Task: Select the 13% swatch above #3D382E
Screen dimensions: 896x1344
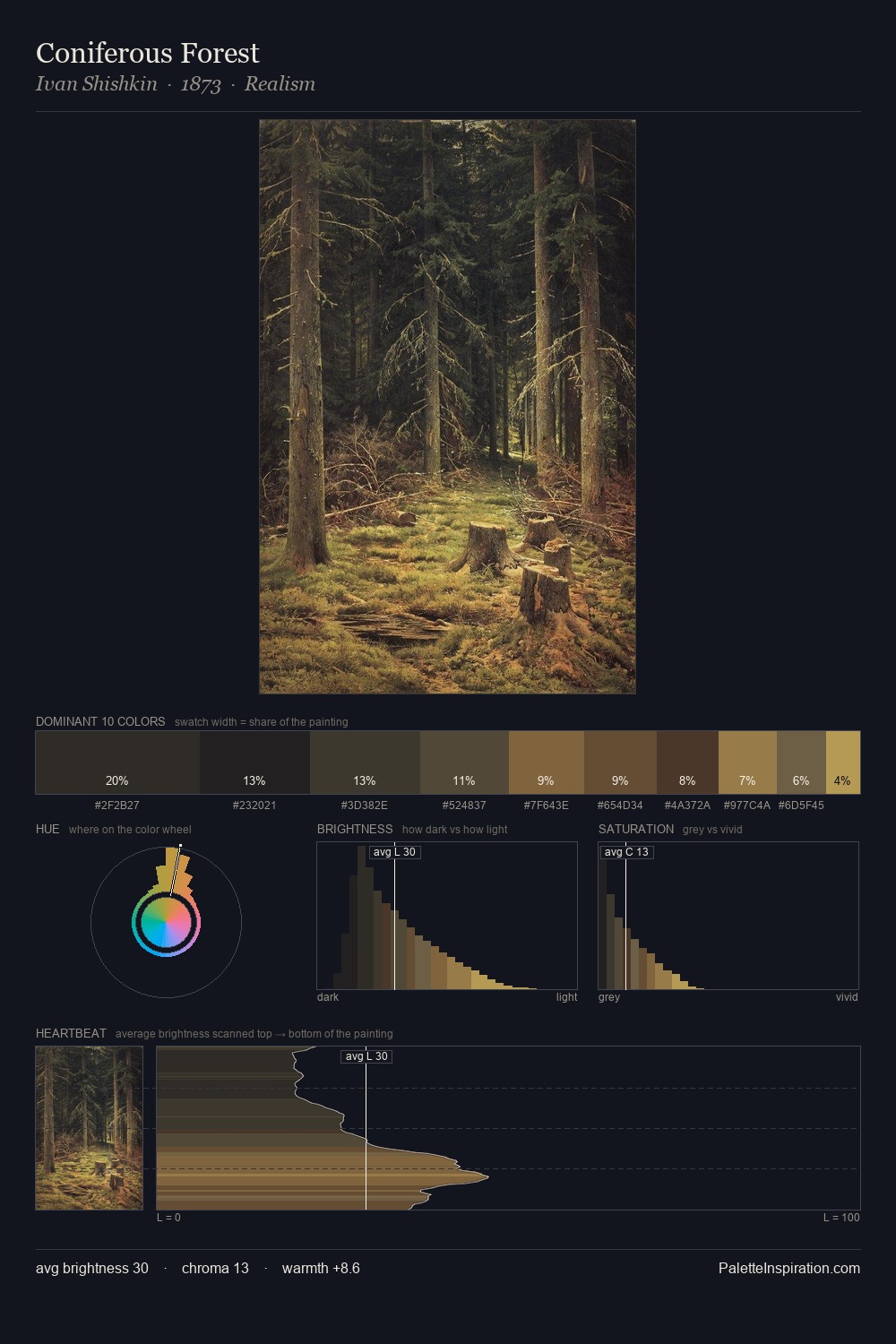Action: tap(365, 762)
